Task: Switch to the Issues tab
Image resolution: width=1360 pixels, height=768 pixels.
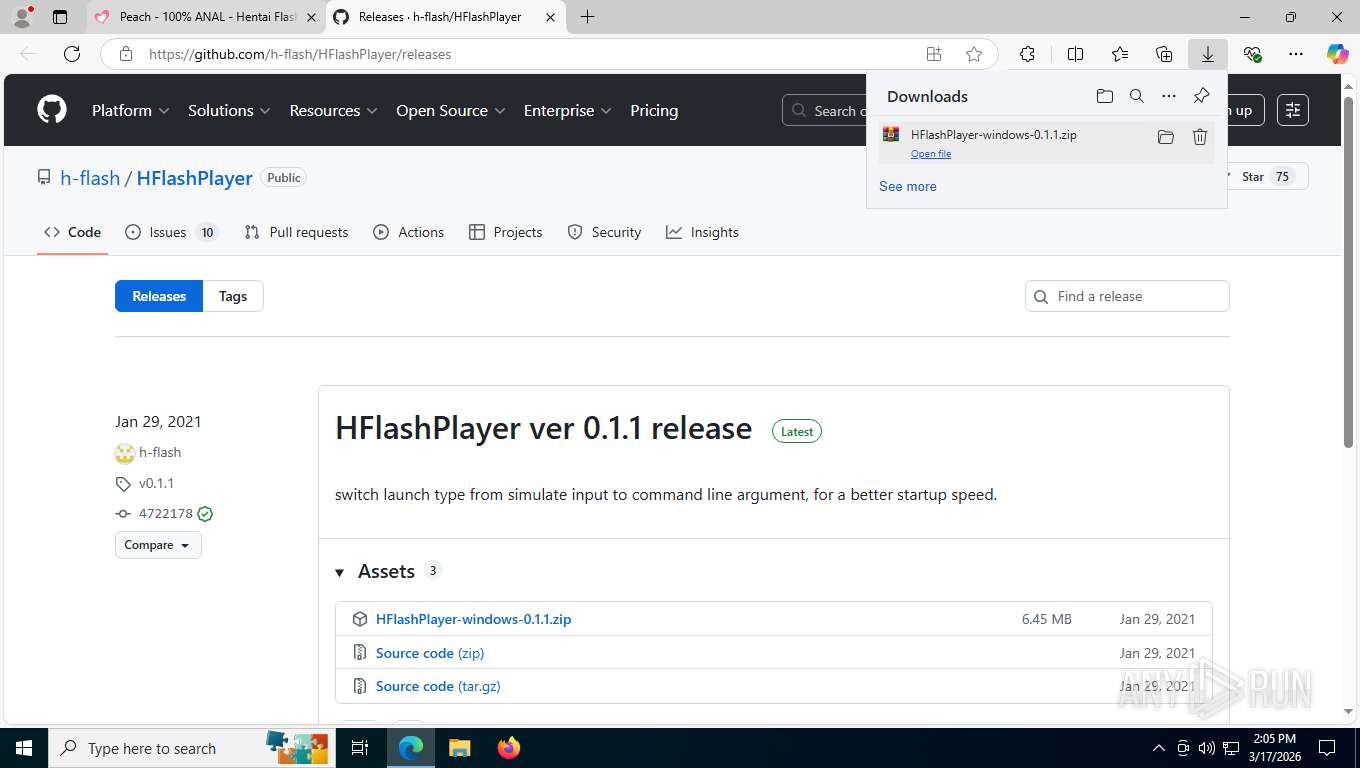Action: pos(172,232)
